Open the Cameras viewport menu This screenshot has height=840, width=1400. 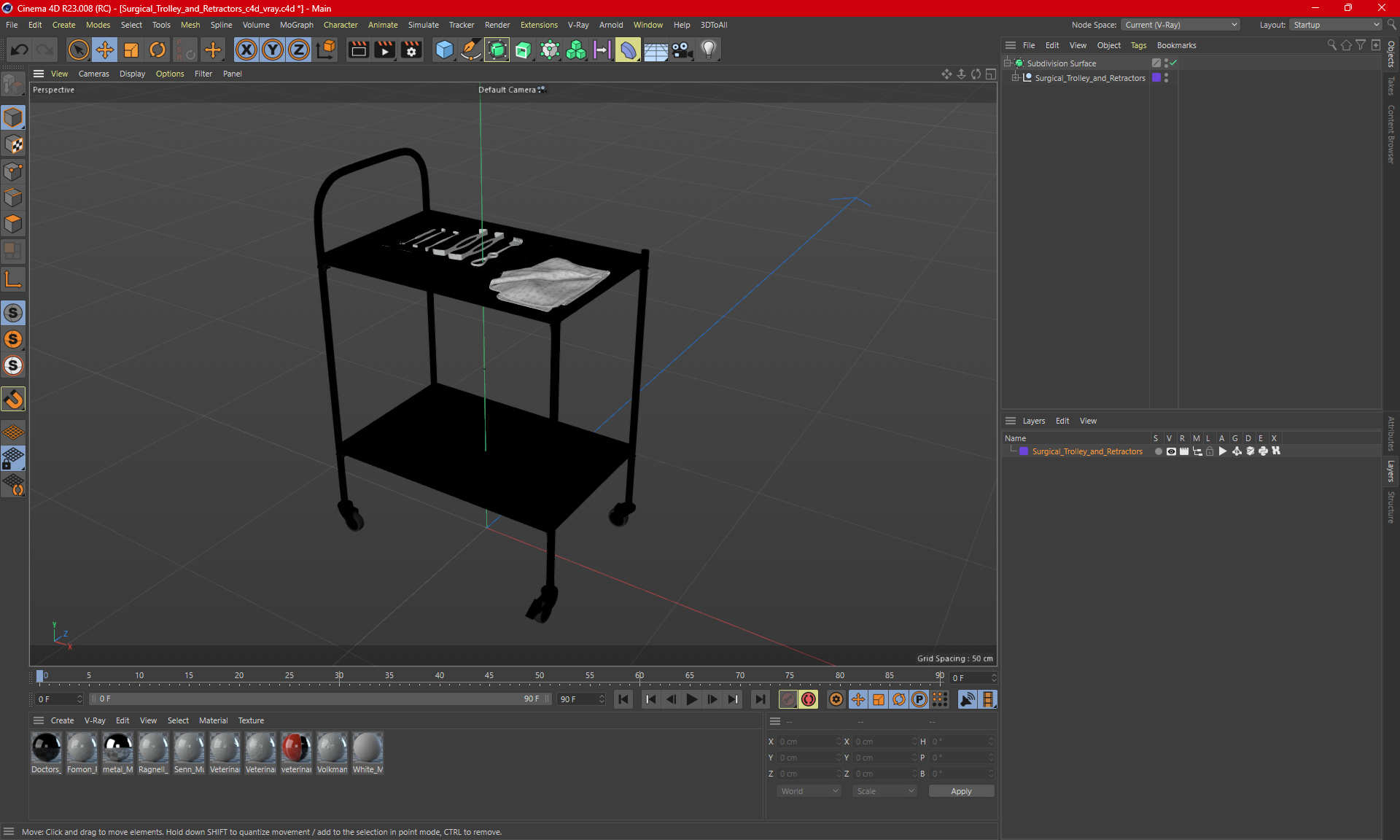[x=93, y=74]
